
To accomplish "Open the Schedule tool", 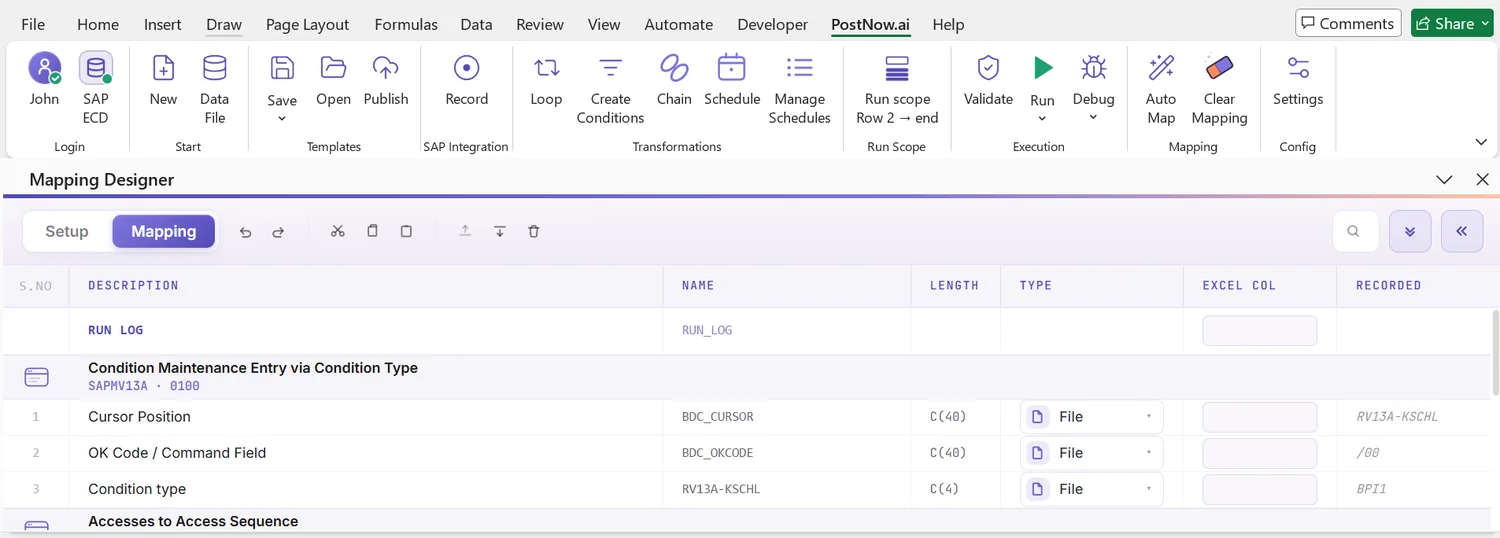I will tap(732, 68).
